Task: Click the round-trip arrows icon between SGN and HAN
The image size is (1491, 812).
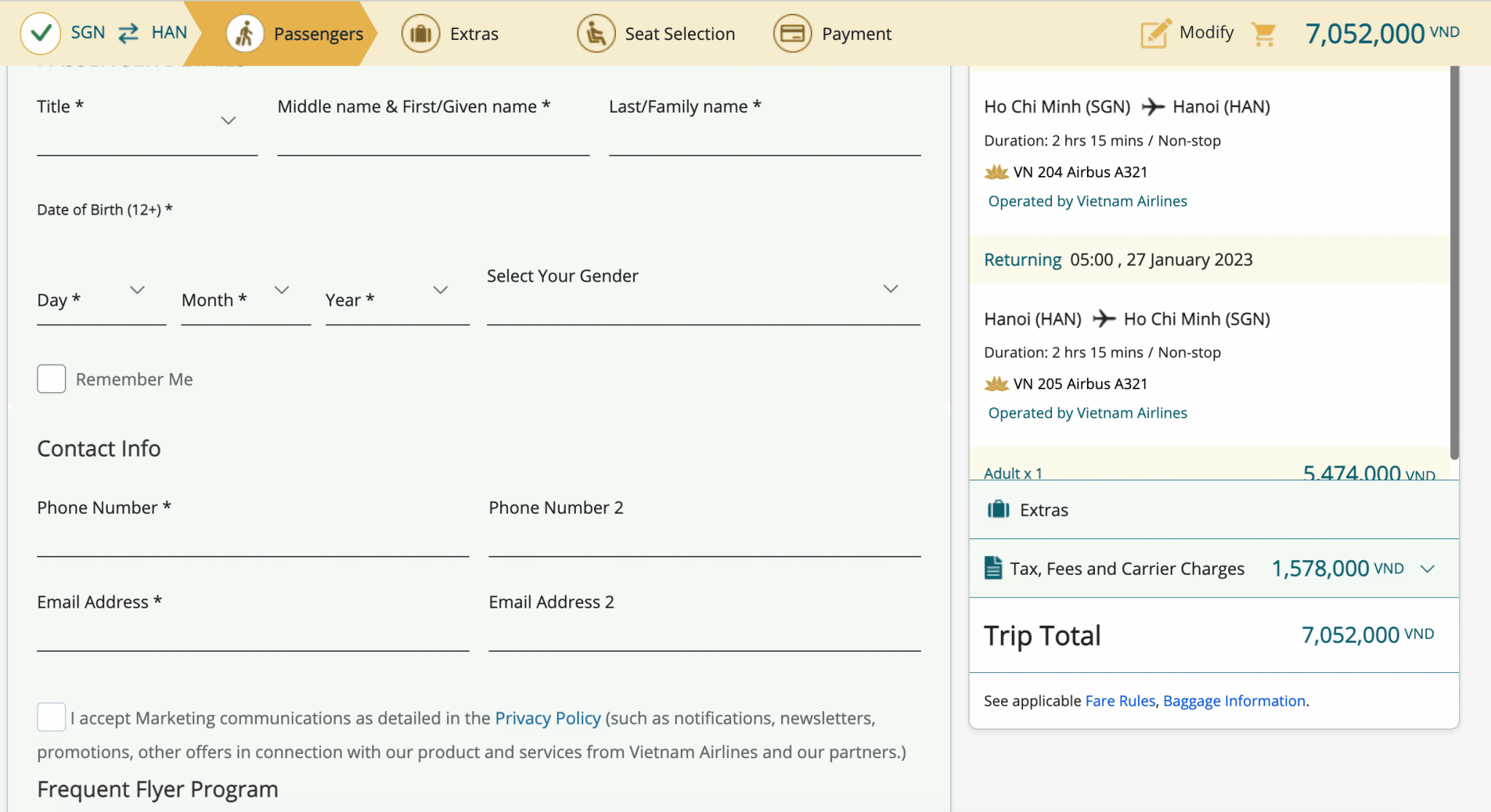Action: coord(128,33)
